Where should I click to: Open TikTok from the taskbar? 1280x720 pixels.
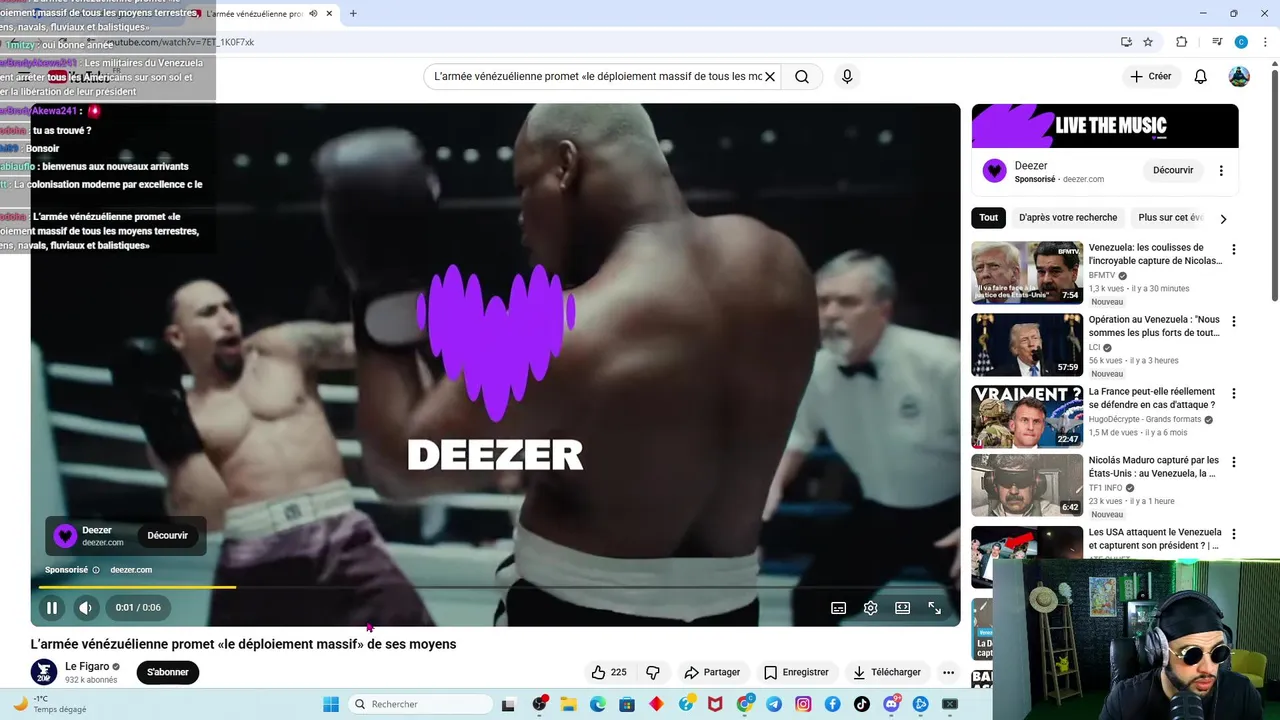862,704
